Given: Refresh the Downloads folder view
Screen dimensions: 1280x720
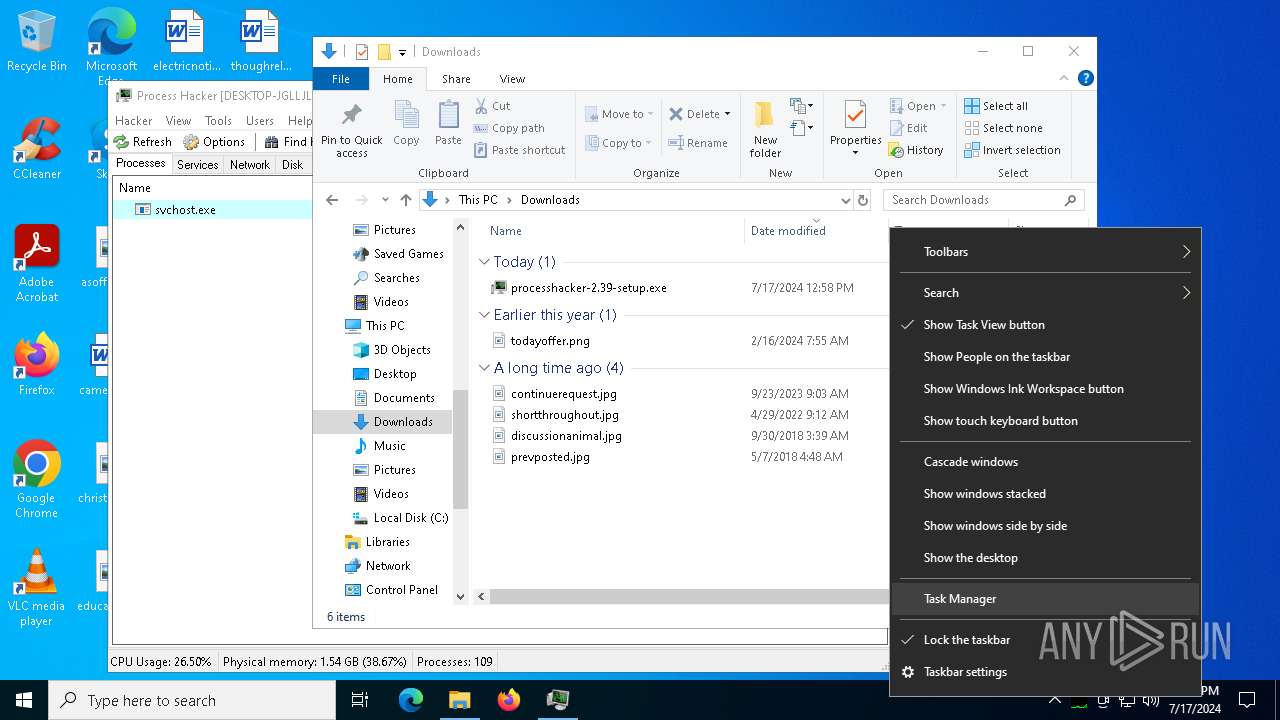Looking at the screenshot, I should [864, 200].
